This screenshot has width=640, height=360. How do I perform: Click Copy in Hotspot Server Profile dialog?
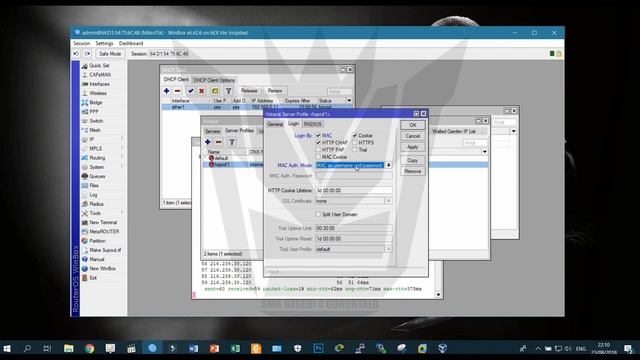tap(413, 160)
